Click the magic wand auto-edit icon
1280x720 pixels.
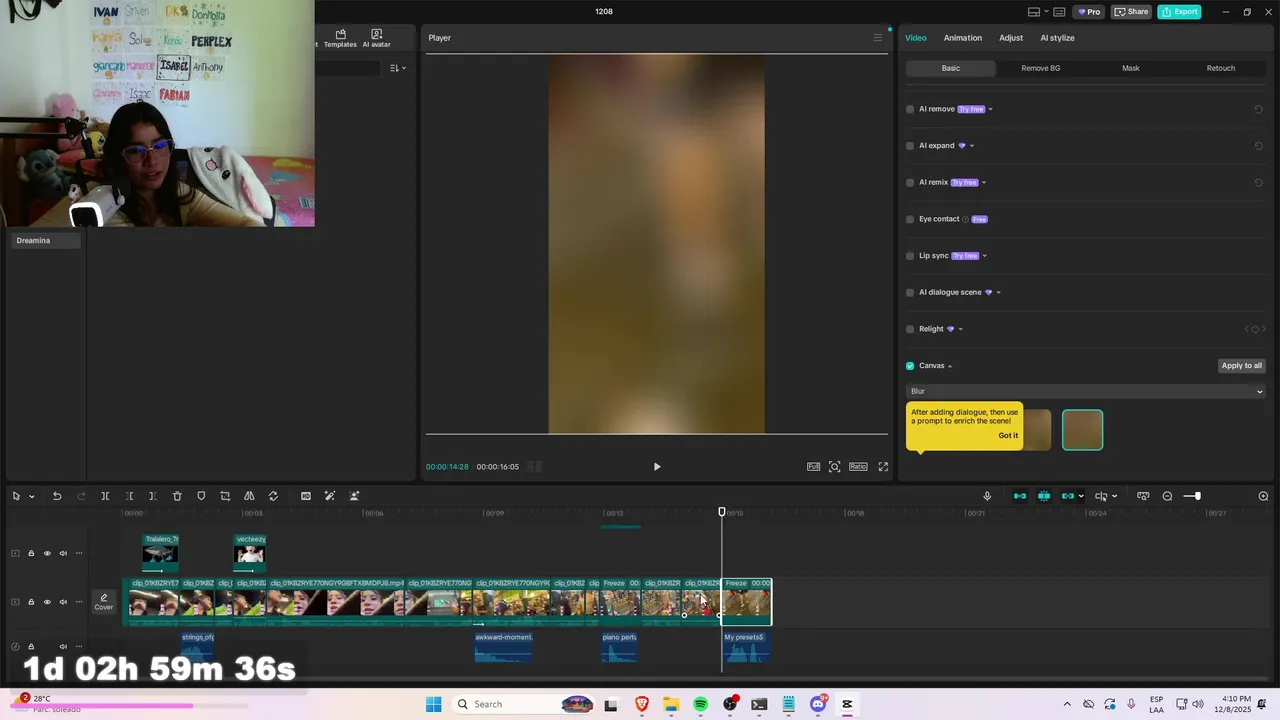coord(330,496)
